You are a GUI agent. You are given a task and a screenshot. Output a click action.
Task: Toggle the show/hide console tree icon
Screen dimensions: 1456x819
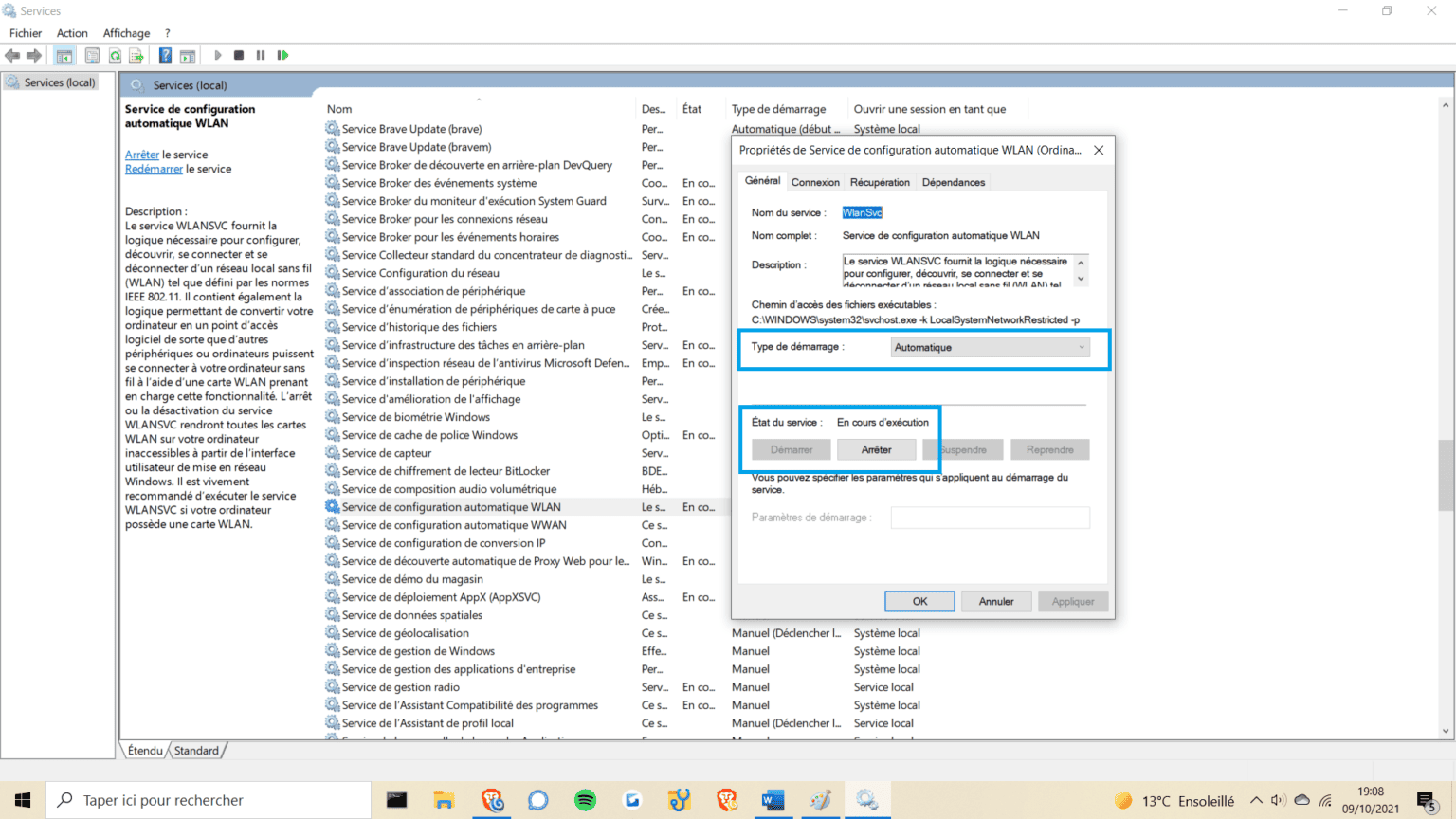(x=64, y=56)
